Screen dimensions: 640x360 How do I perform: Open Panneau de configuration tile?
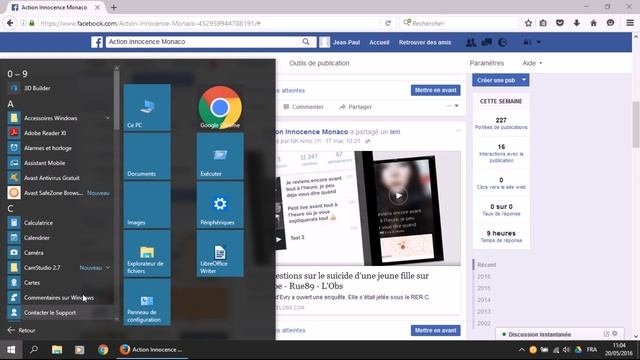[147, 302]
